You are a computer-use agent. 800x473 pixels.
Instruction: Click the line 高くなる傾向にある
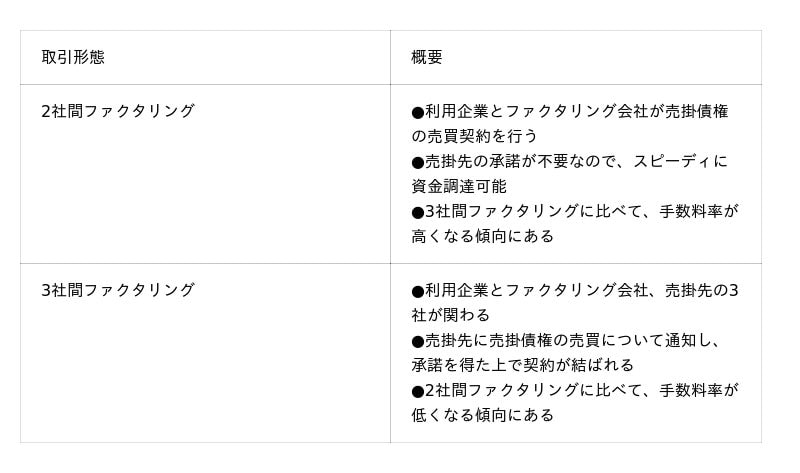coord(482,236)
